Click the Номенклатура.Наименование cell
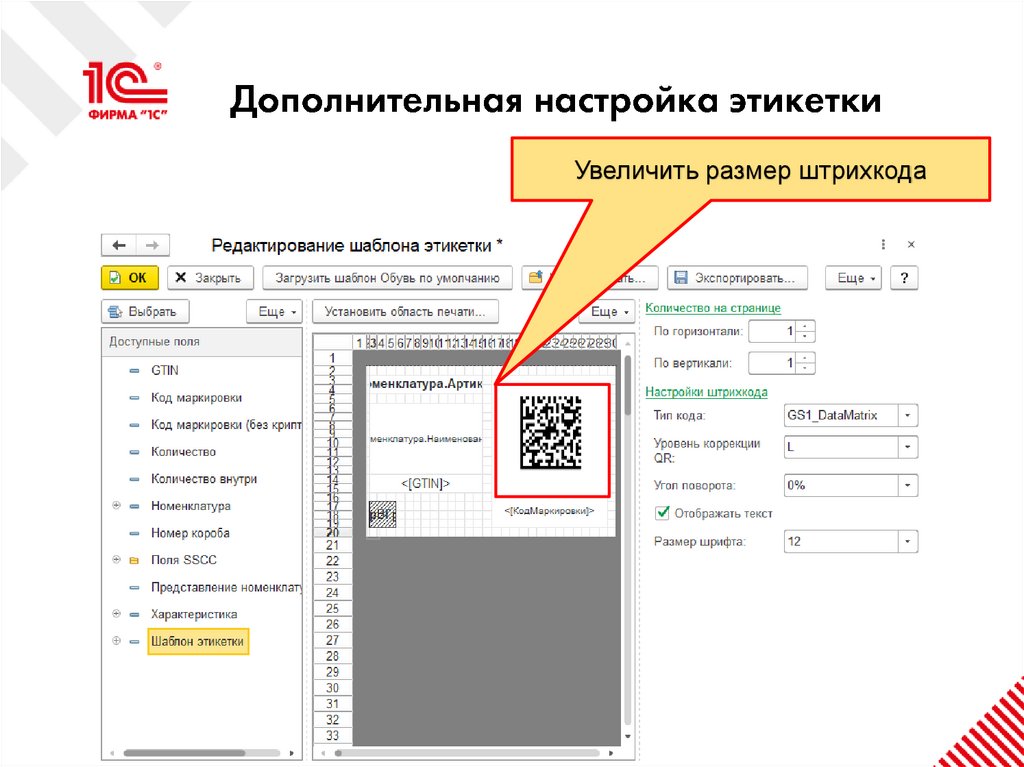This screenshot has height=767, width=1024. (426, 440)
